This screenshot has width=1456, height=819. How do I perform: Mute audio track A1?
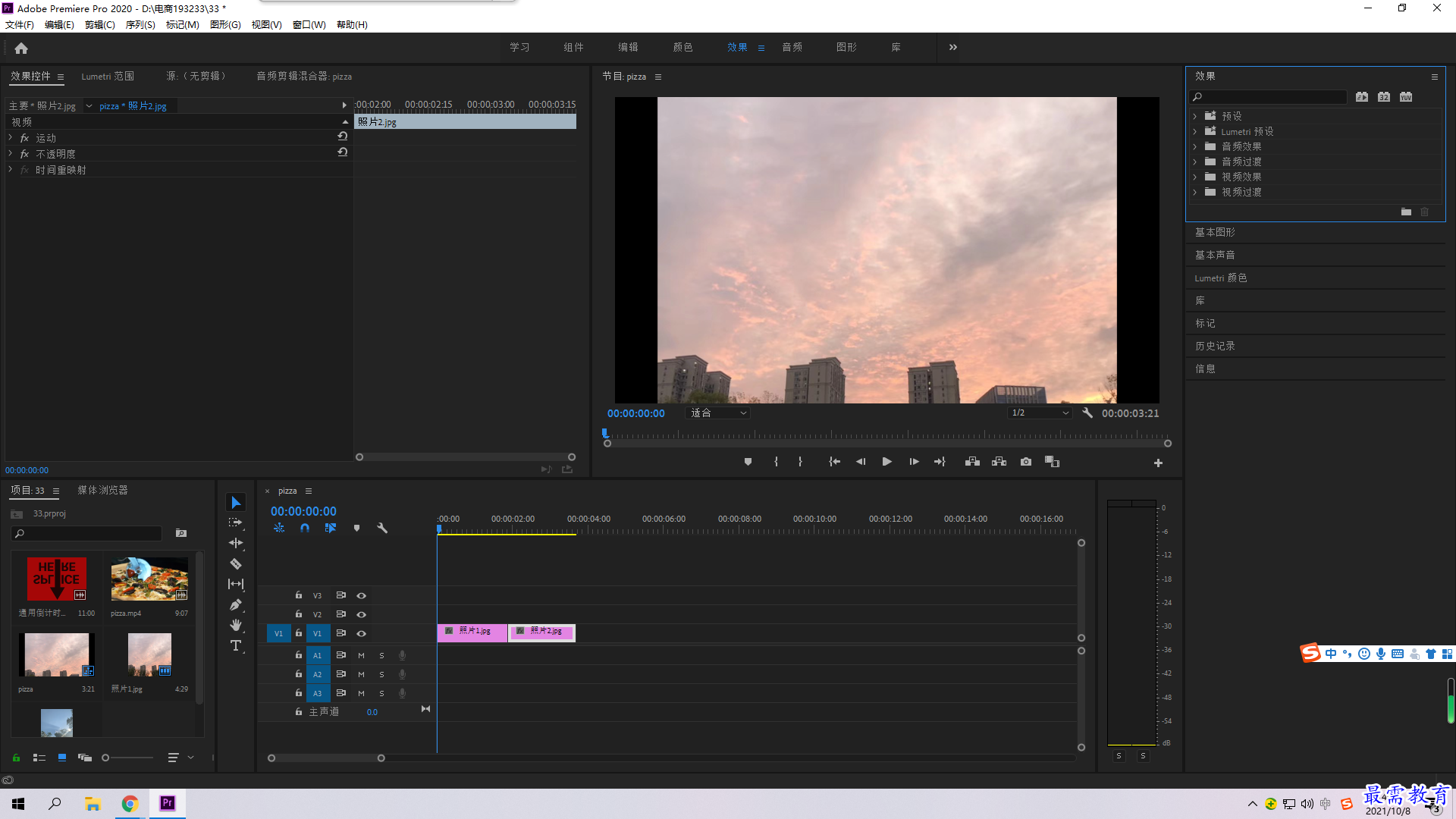361,655
